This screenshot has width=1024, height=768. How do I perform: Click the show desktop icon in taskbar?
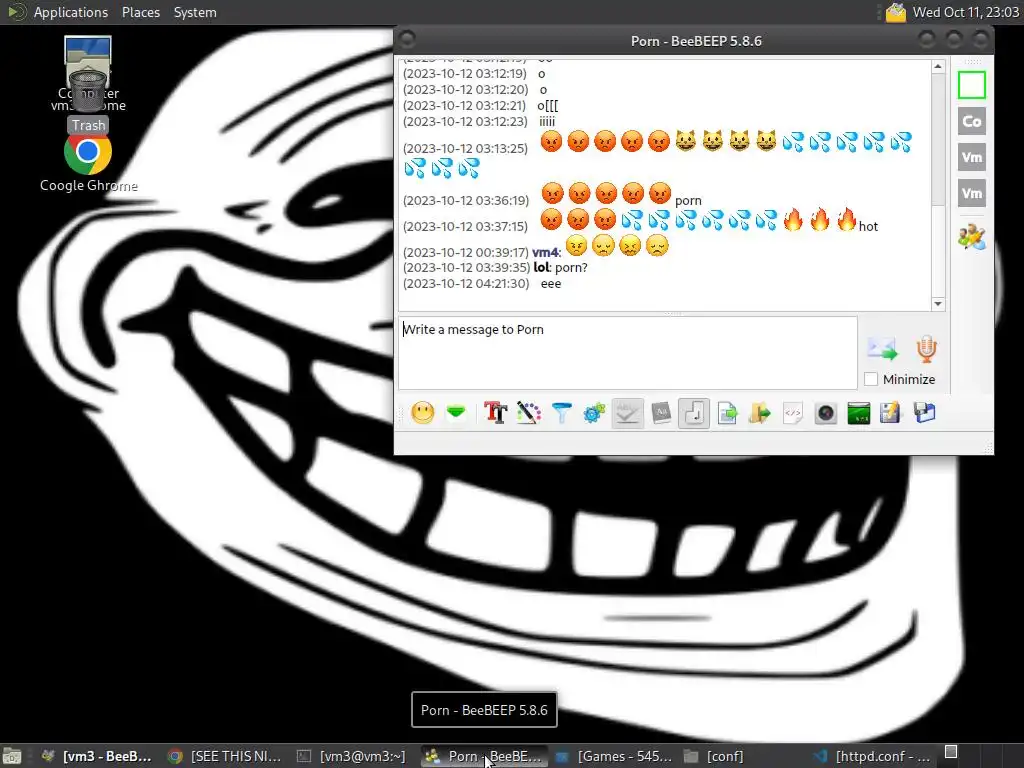point(12,756)
